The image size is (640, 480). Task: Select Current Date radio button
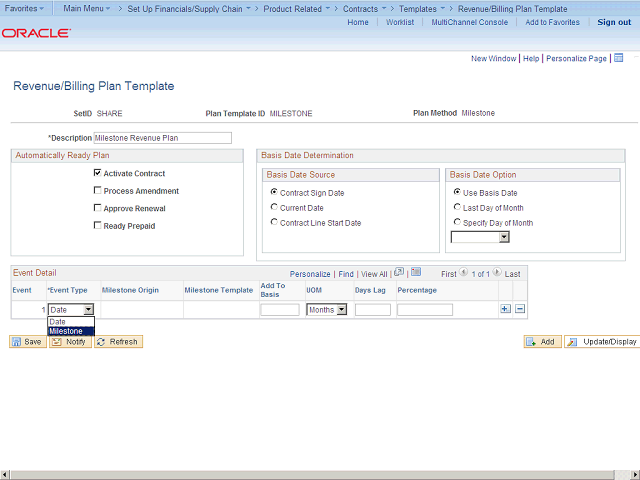(274, 207)
